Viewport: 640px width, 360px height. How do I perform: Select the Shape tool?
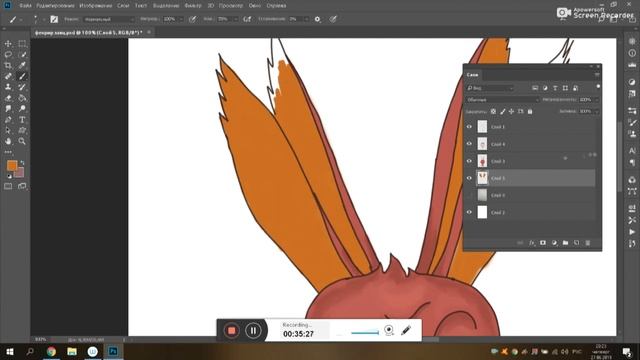click(x=22, y=130)
